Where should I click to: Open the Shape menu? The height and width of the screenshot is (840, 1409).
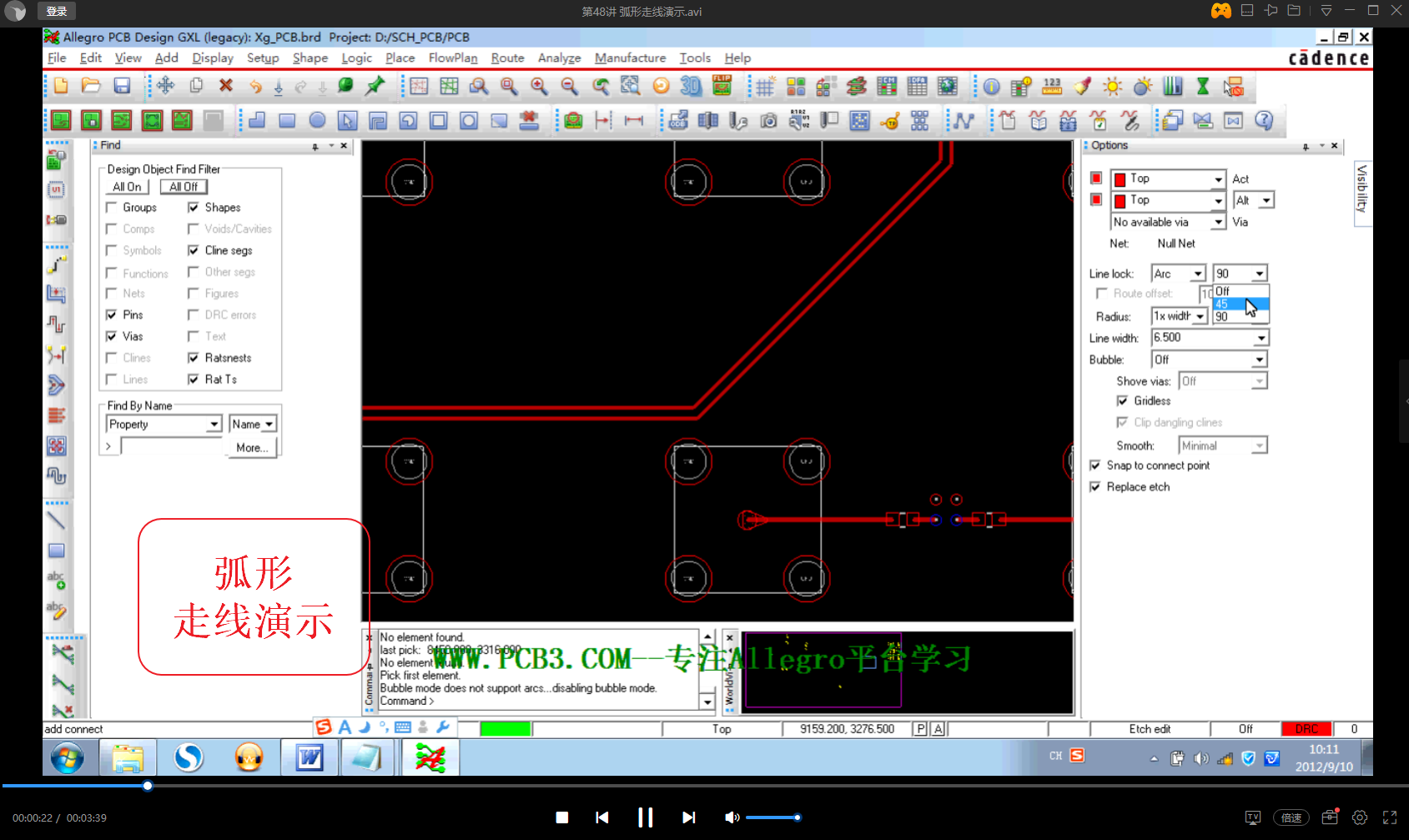[x=310, y=58]
